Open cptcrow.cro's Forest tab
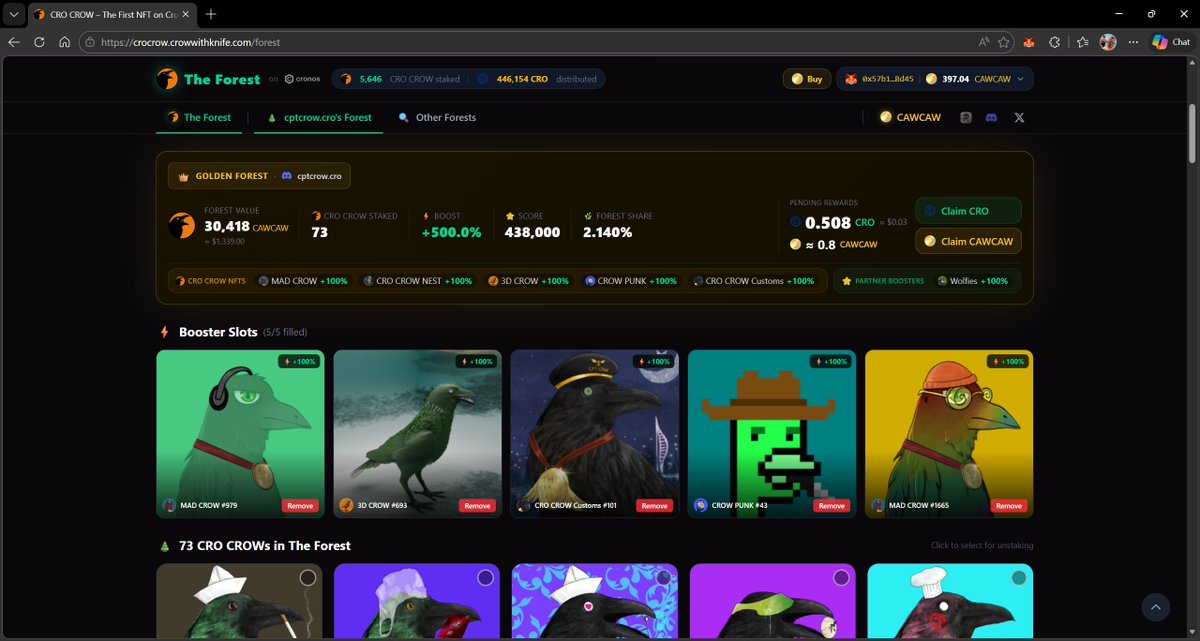 pyautogui.click(x=320, y=117)
